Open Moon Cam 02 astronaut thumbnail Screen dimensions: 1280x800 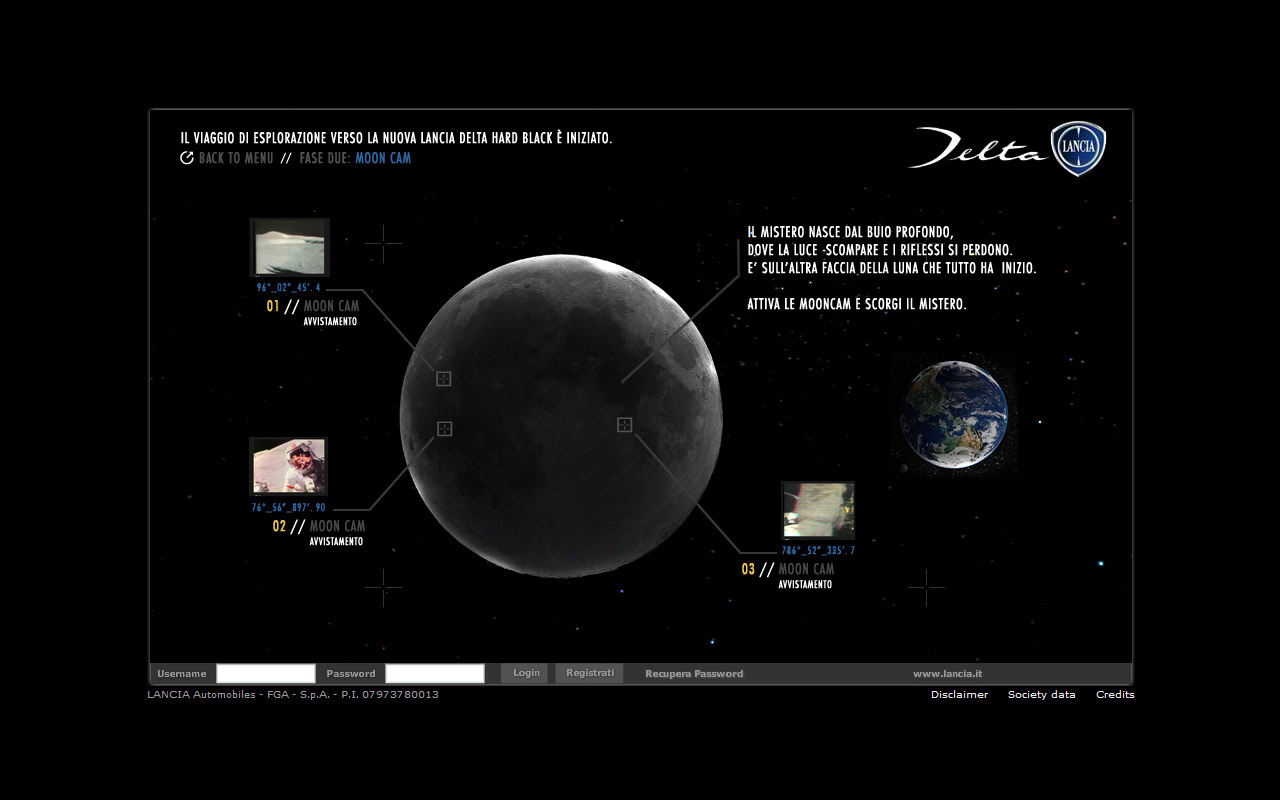click(x=288, y=466)
